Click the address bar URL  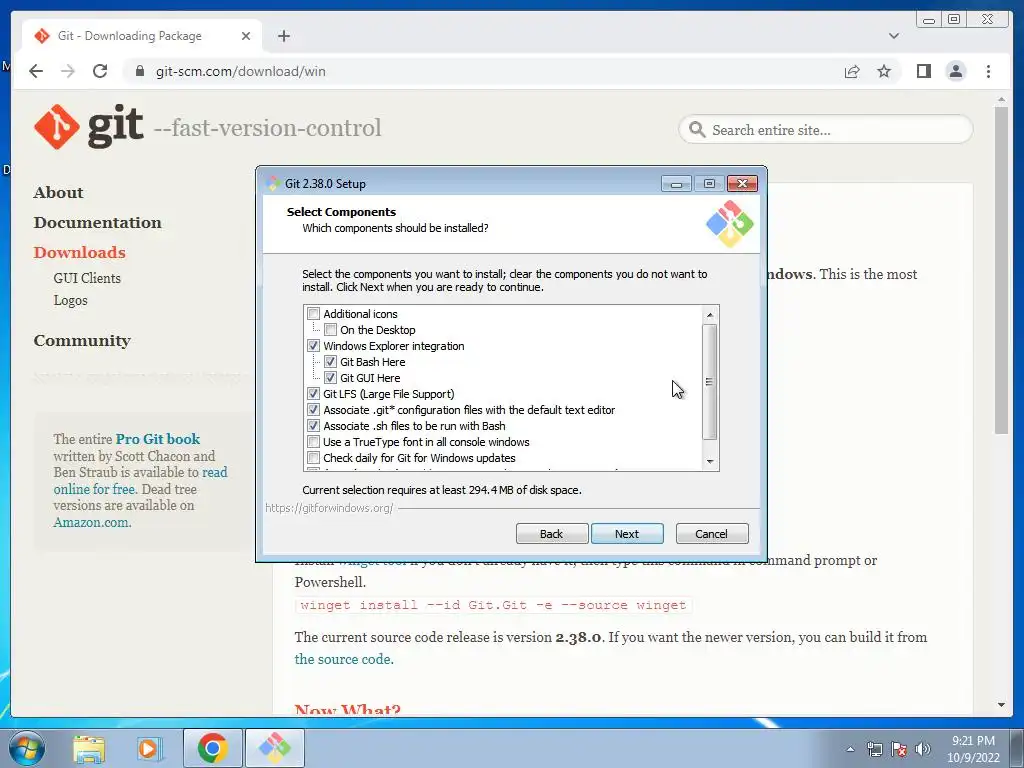pos(240,71)
